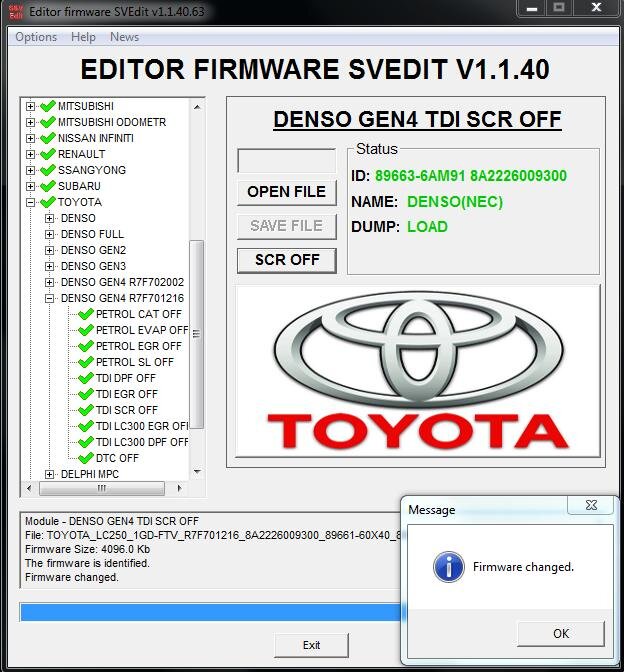Click the green checkmark beside TOYOTA

[48, 202]
